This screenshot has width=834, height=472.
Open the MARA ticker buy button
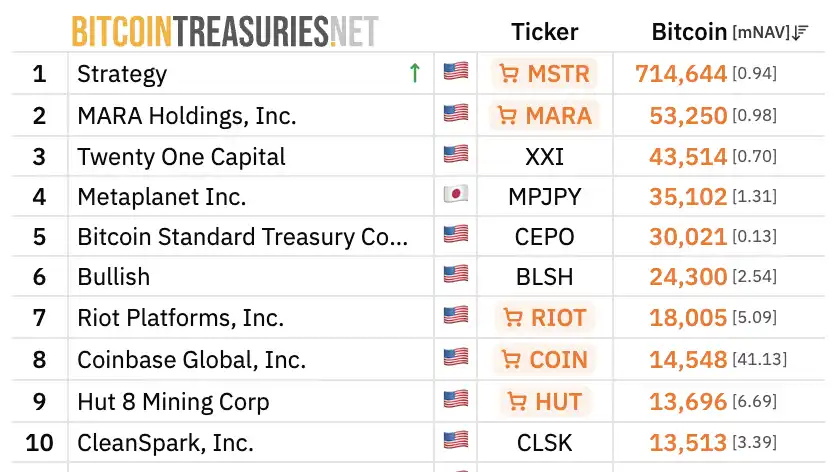[x=544, y=115]
